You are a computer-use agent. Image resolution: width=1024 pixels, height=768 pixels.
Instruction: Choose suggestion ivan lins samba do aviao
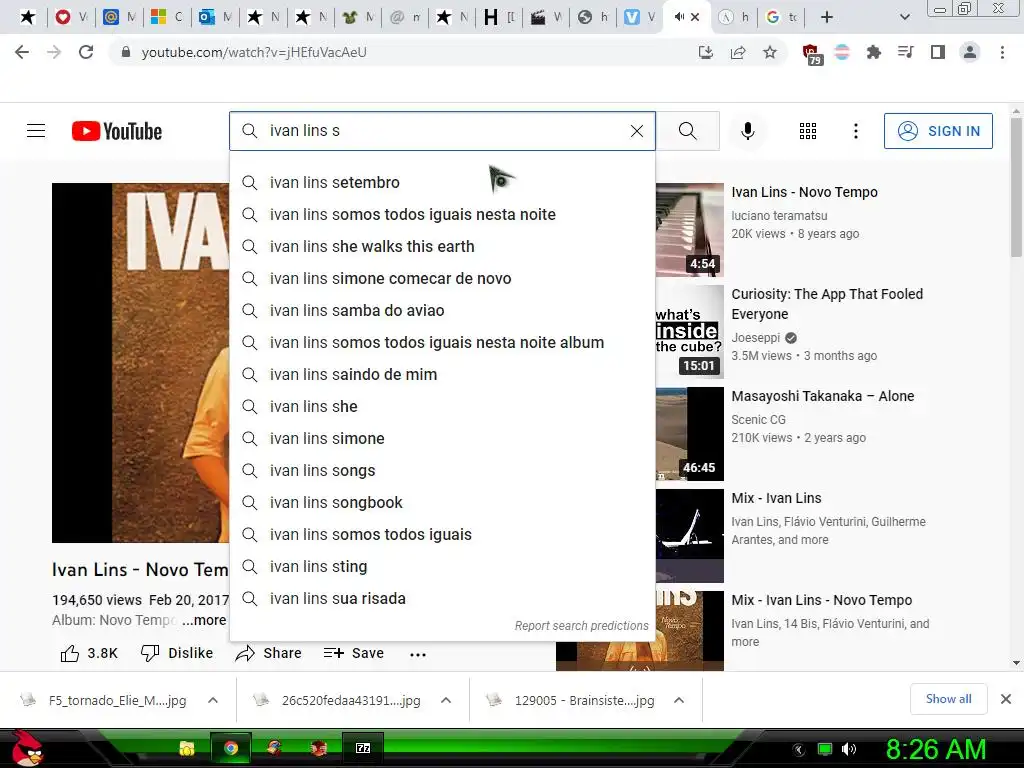pos(442,310)
